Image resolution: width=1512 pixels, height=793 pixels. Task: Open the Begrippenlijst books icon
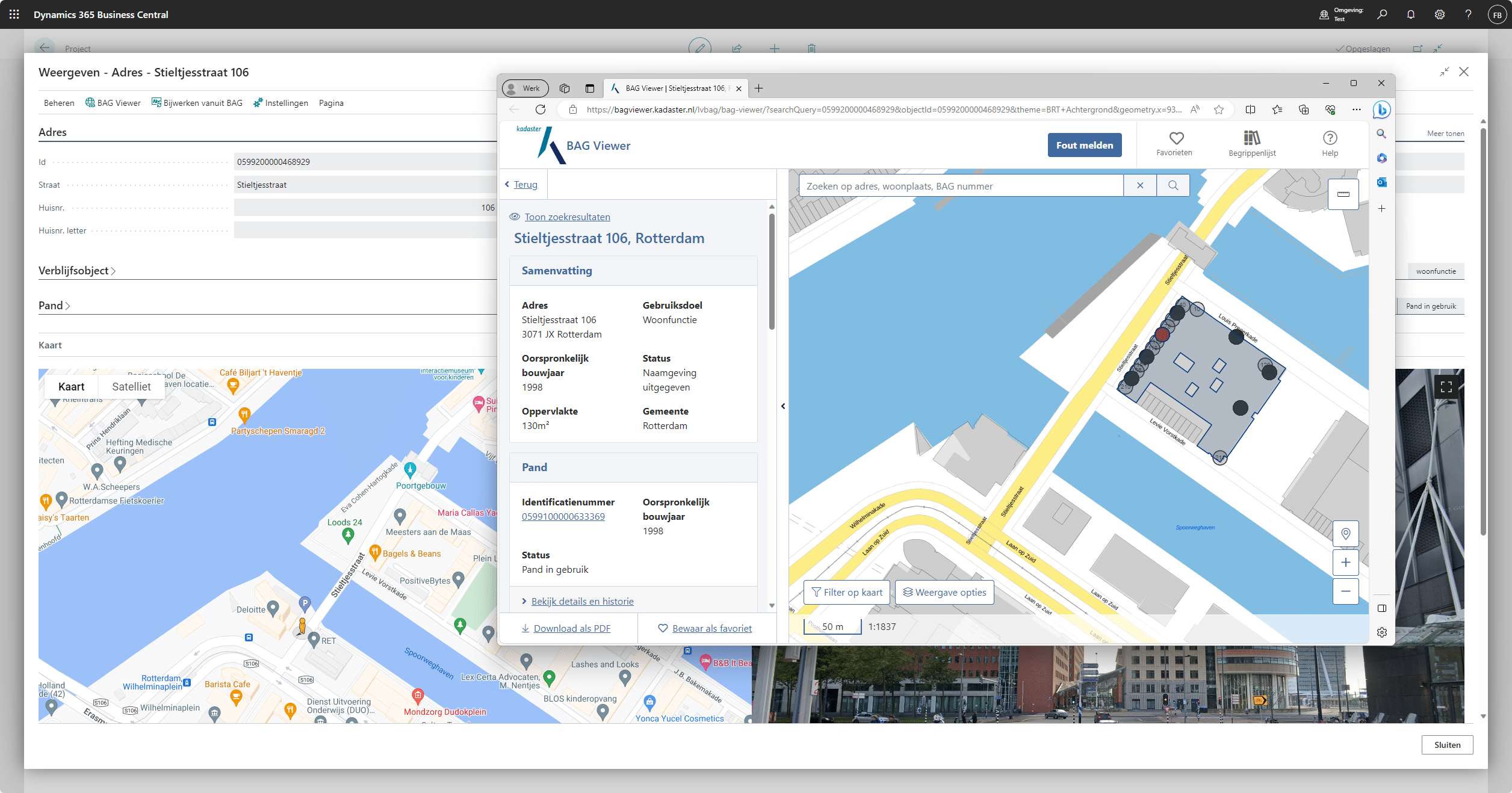[x=1252, y=138]
